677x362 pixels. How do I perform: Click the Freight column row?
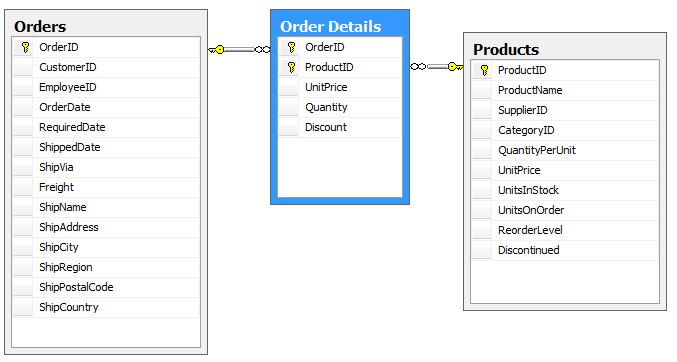click(x=106, y=187)
